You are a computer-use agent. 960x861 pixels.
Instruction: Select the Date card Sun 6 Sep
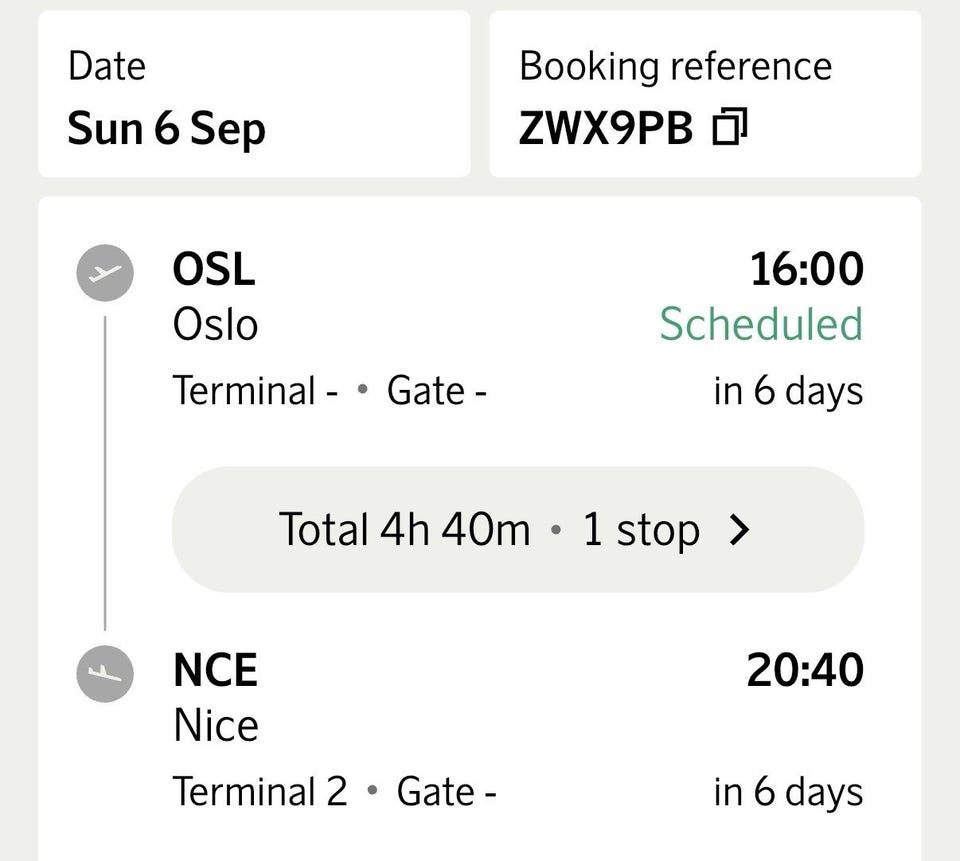coord(254,94)
